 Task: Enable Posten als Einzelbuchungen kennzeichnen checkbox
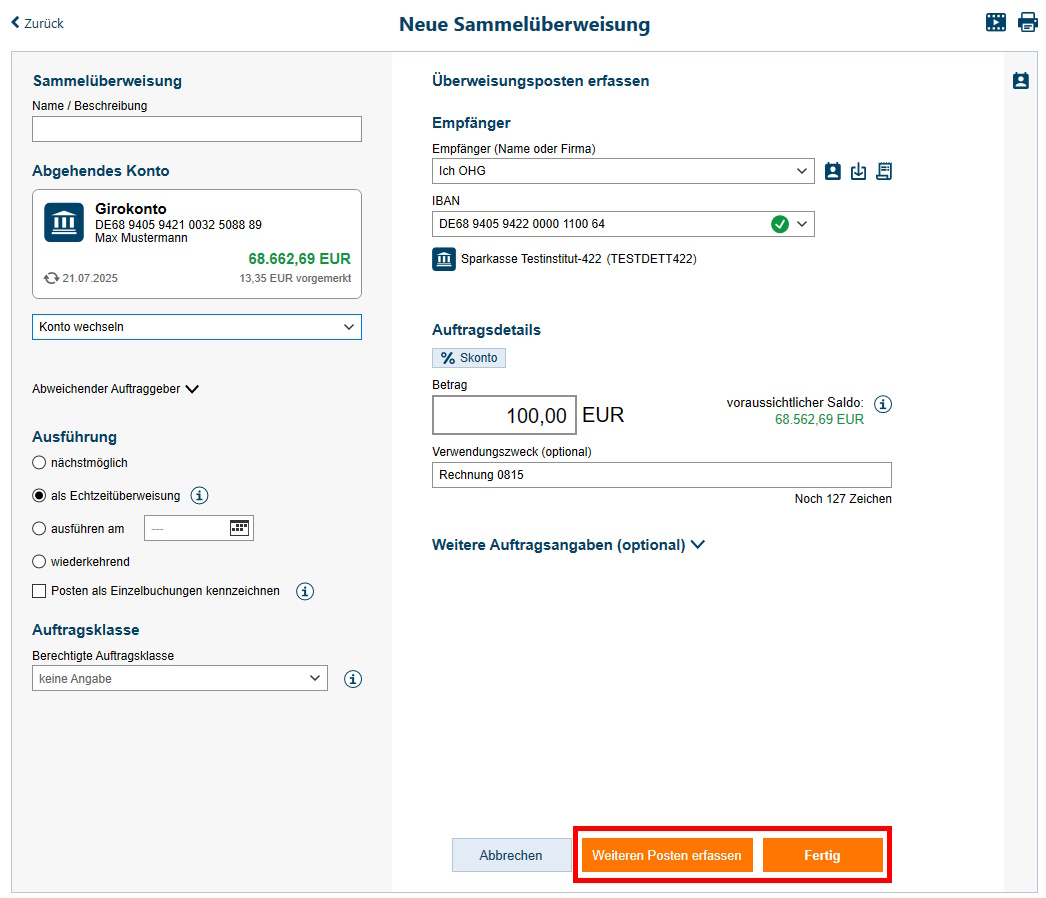click(39, 591)
